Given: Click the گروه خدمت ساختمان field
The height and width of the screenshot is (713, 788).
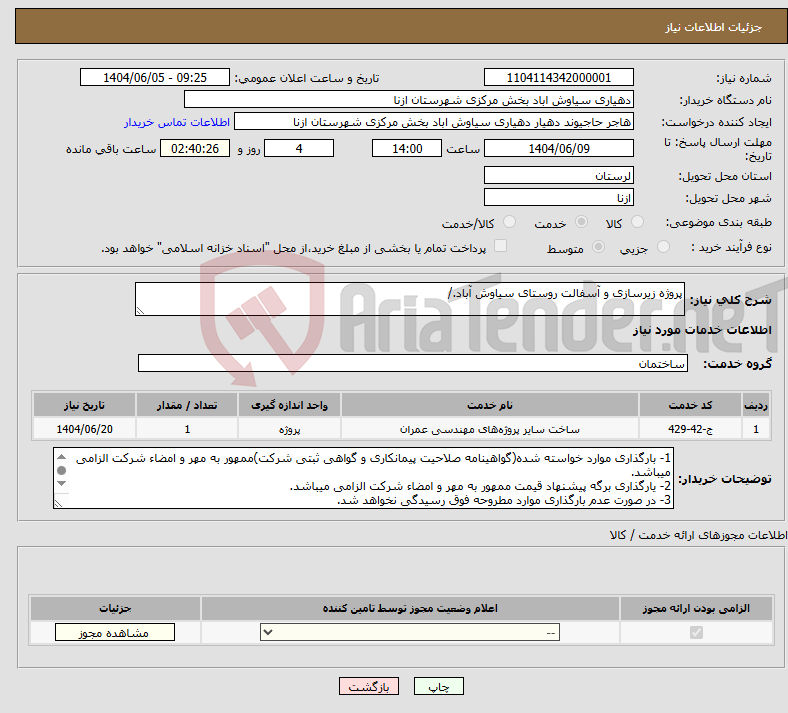Looking at the screenshot, I should point(413,363).
